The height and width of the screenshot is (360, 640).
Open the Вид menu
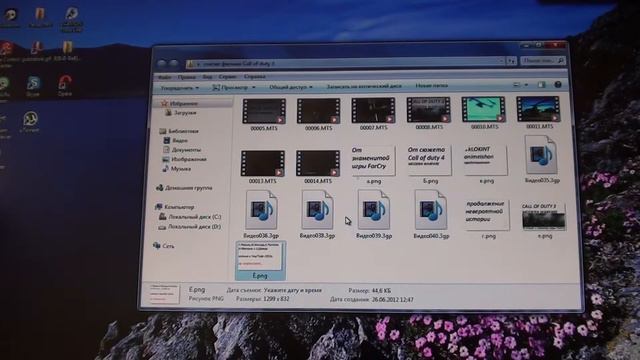point(207,77)
